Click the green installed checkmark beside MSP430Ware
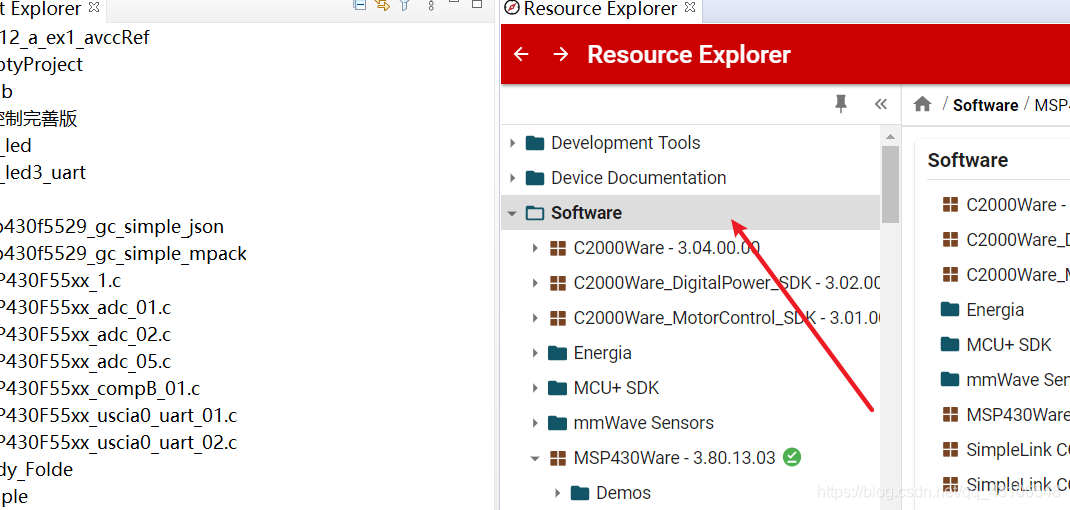The width and height of the screenshot is (1070, 510). (x=792, y=457)
